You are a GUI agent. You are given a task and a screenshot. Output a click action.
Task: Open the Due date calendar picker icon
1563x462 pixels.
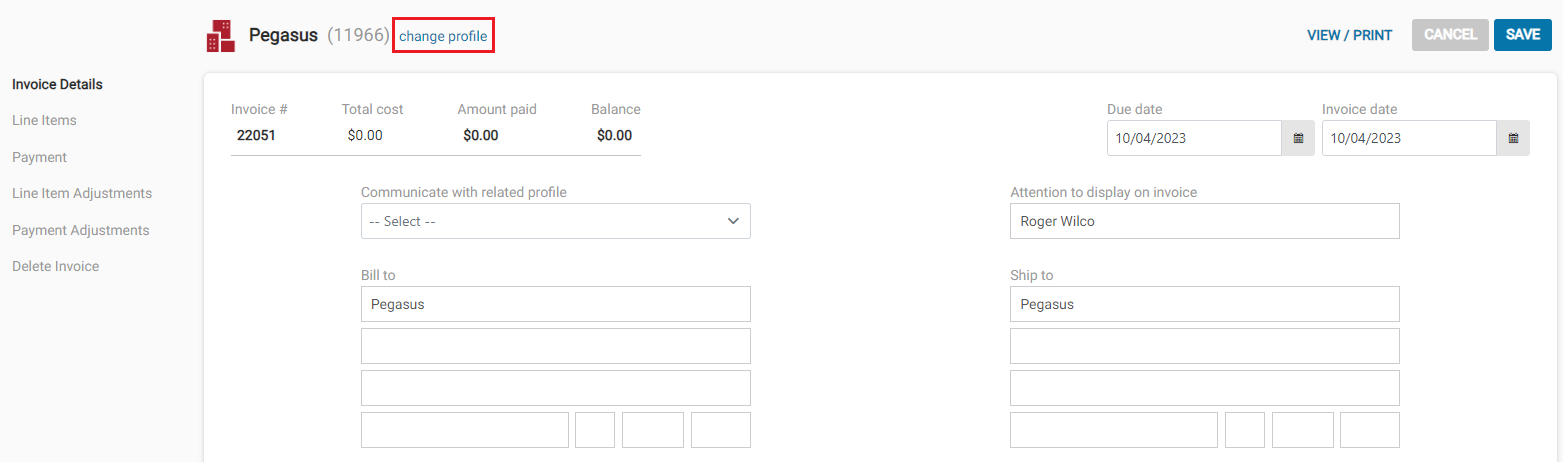coord(1298,138)
